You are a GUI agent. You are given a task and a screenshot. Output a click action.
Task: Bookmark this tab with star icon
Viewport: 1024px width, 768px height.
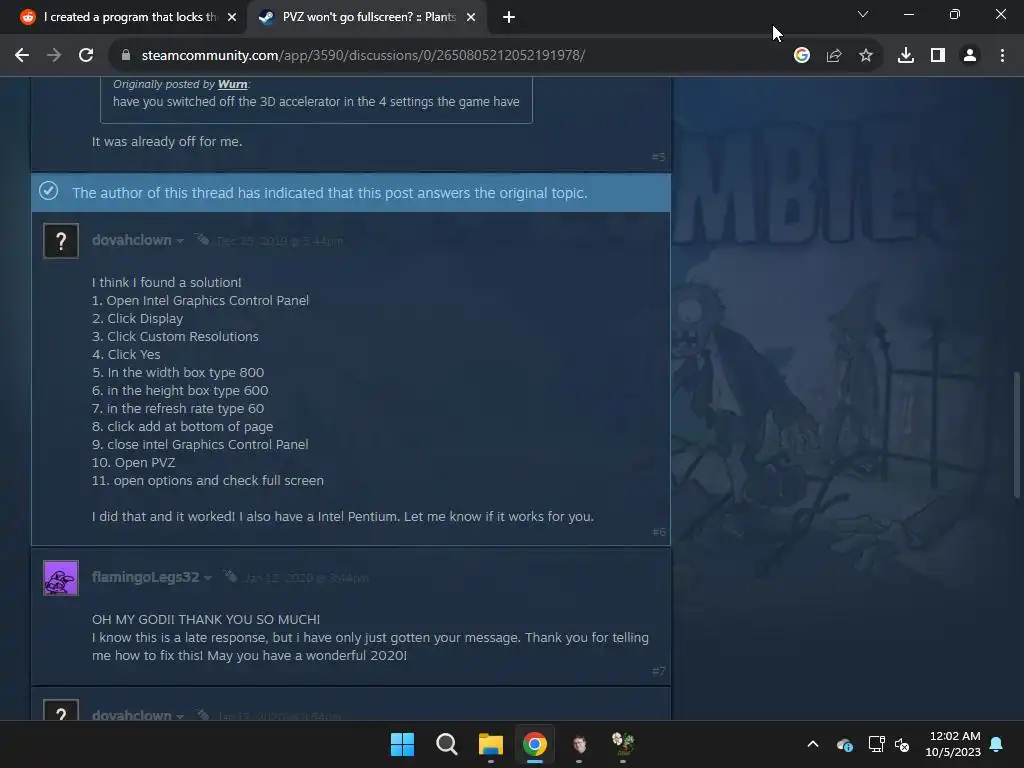pyautogui.click(x=866, y=56)
